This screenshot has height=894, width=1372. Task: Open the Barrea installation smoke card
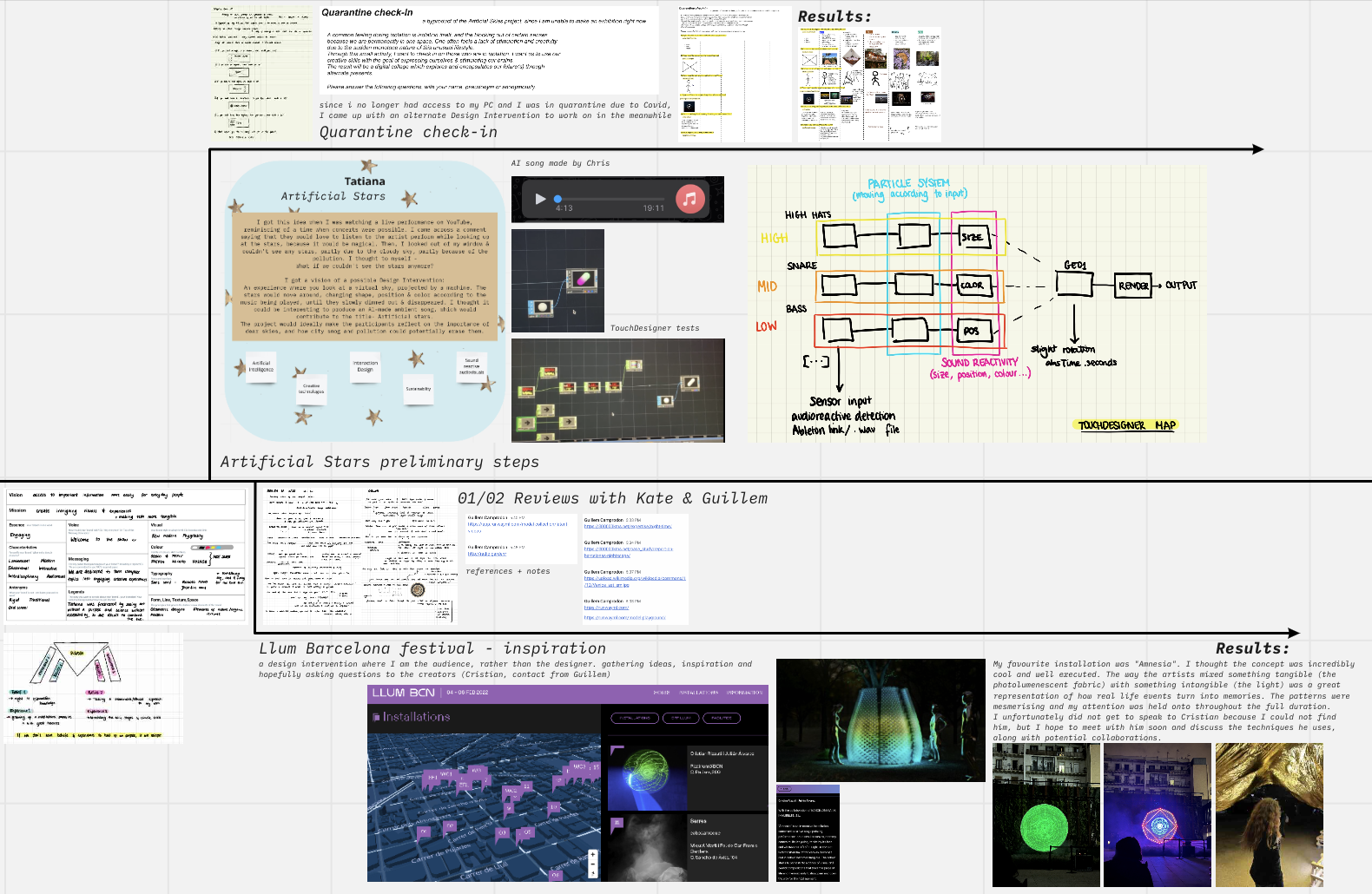pyautogui.click(x=688, y=848)
